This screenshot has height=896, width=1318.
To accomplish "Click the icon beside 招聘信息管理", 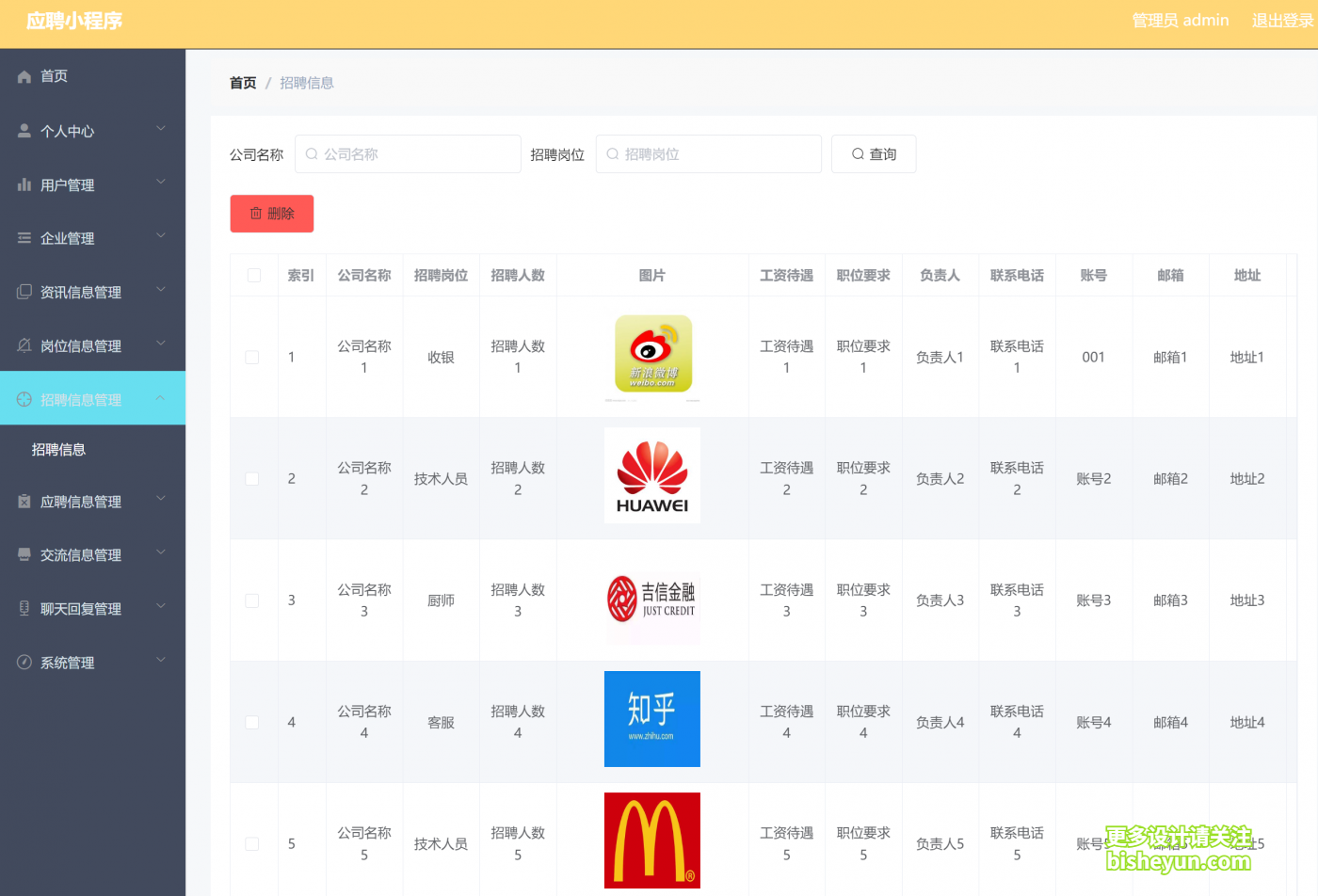I will click(x=24, y=399).
